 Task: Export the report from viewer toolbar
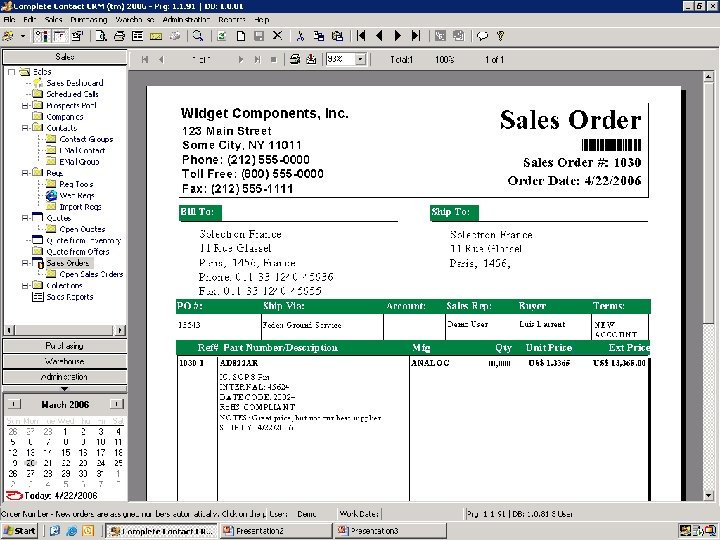[311, 59]
